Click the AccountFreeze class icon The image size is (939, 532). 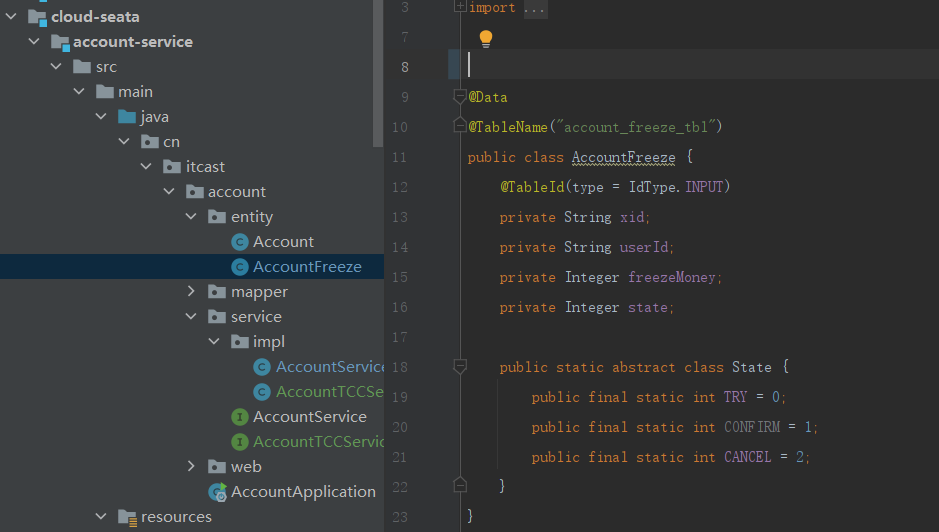pos(240,267)
